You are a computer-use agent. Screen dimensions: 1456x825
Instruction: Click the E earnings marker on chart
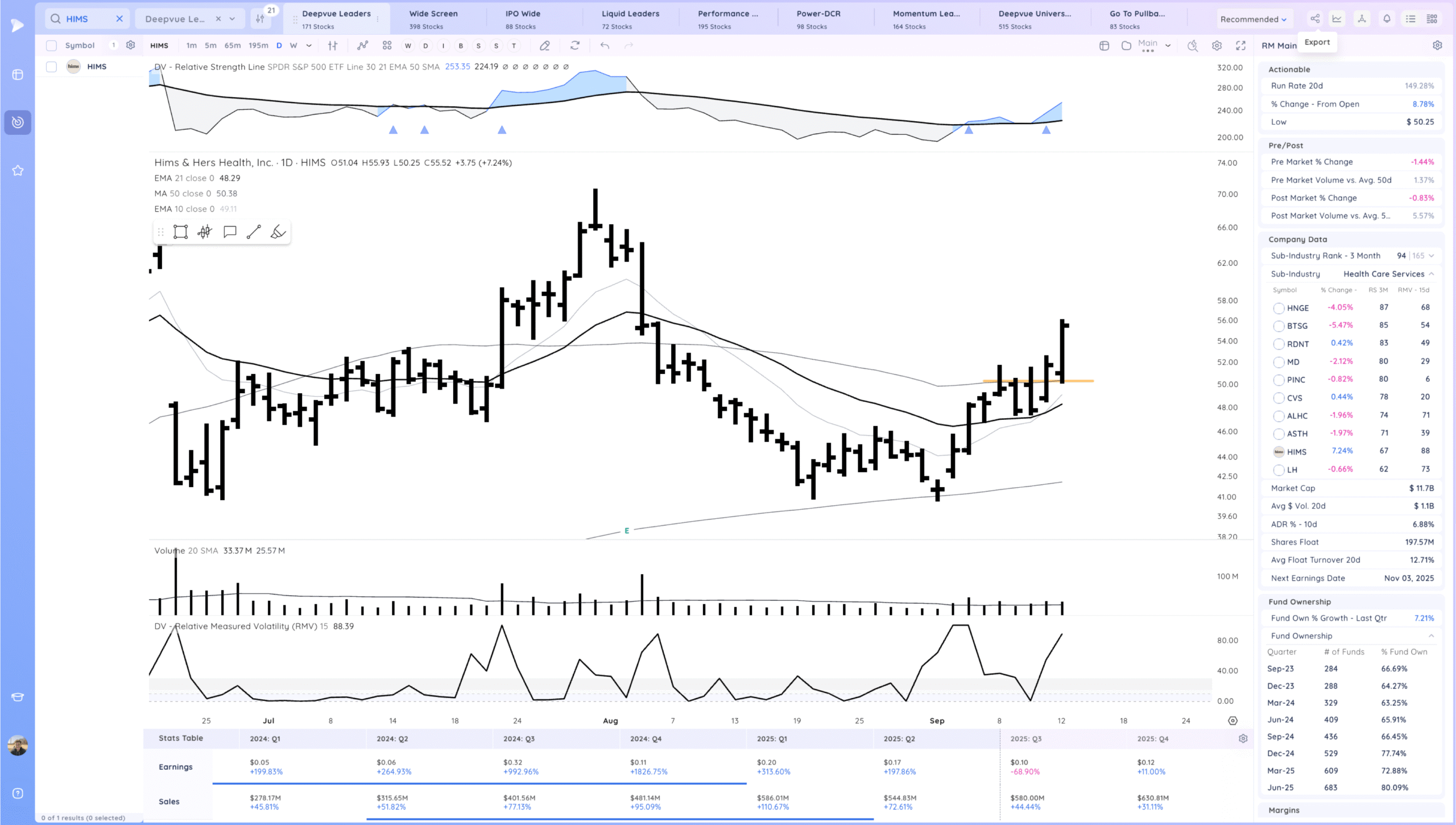click(x=627, y=530)
